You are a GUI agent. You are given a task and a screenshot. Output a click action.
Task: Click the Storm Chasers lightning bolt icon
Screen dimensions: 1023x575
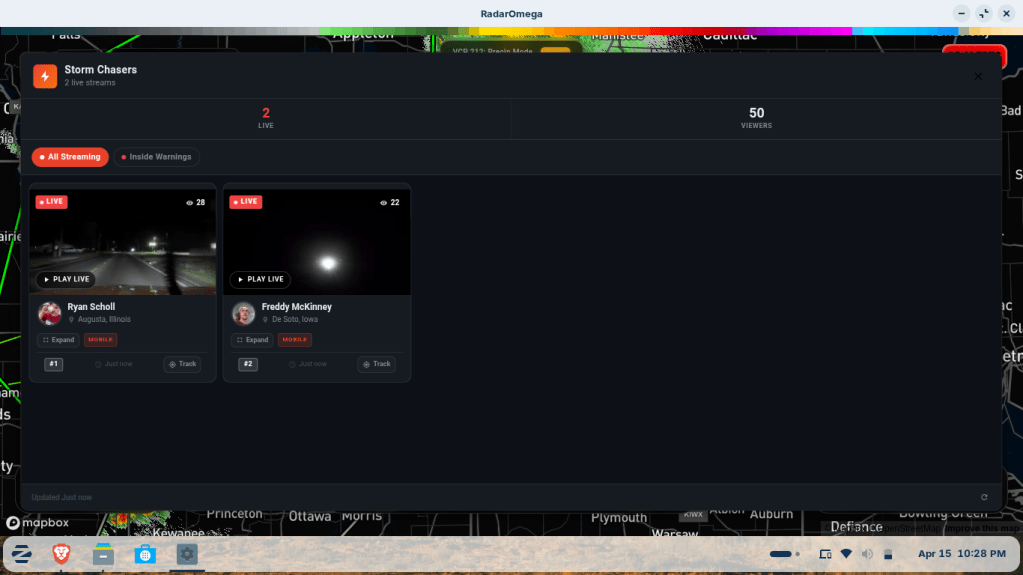pyautogui.click(x=44, y=76)
